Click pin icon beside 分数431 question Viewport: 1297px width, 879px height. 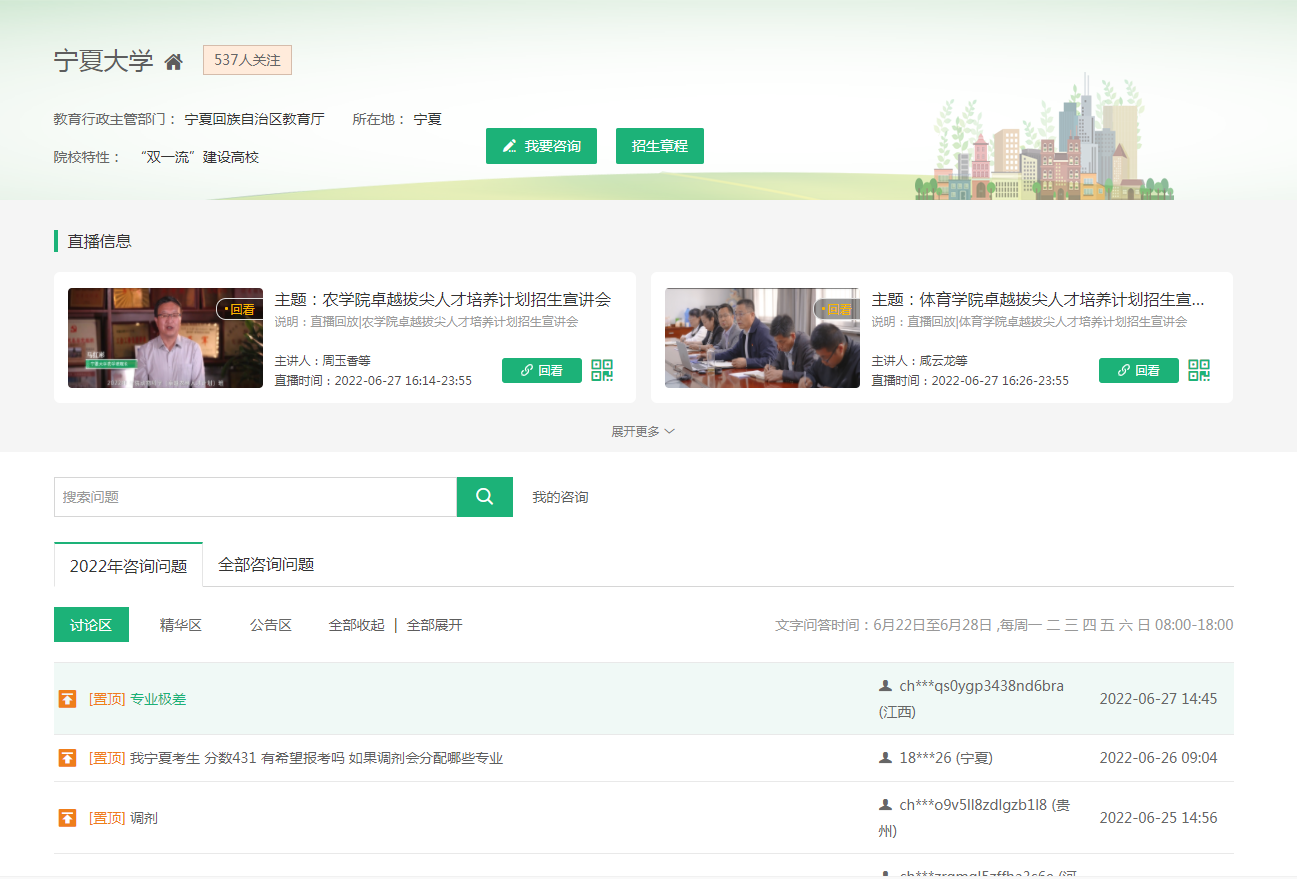(x=67, y=758)
